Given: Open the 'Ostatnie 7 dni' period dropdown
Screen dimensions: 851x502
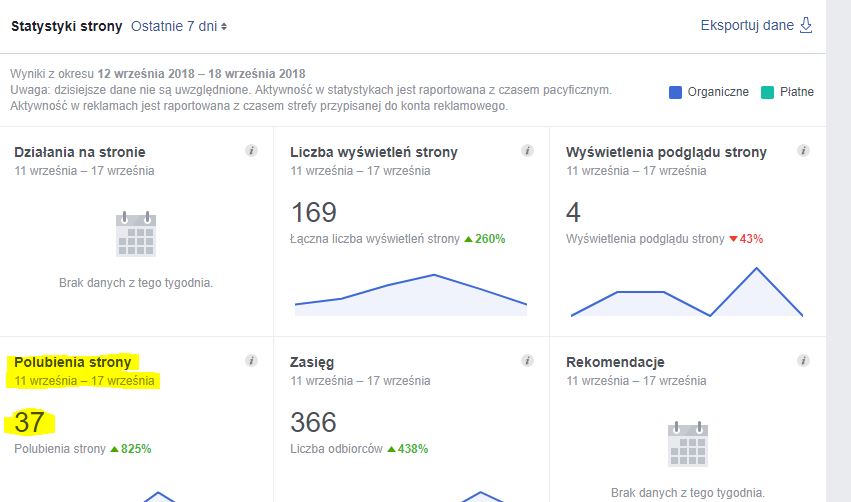Looking at the screenshot, I should tap(179, 26).
